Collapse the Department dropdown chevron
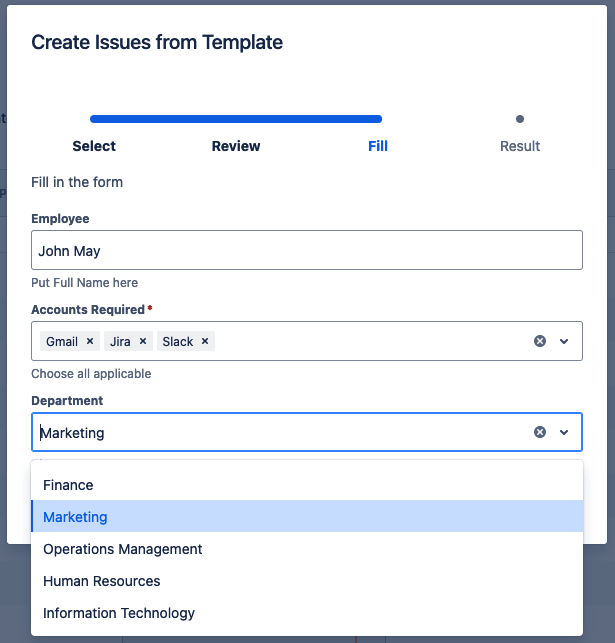The height and width of the screenshot is (643, 615). tap(564, 432)
